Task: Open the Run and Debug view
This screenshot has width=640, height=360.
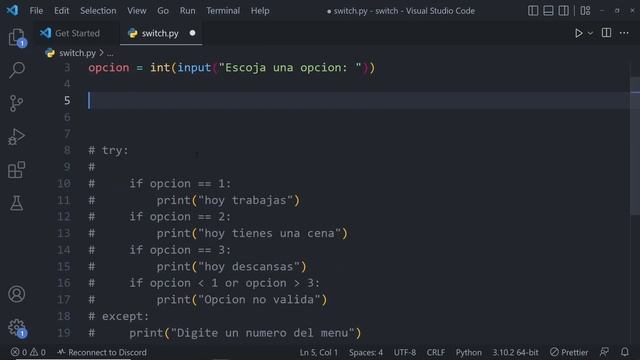Action: pyautogui.click(x=17, y=137)
